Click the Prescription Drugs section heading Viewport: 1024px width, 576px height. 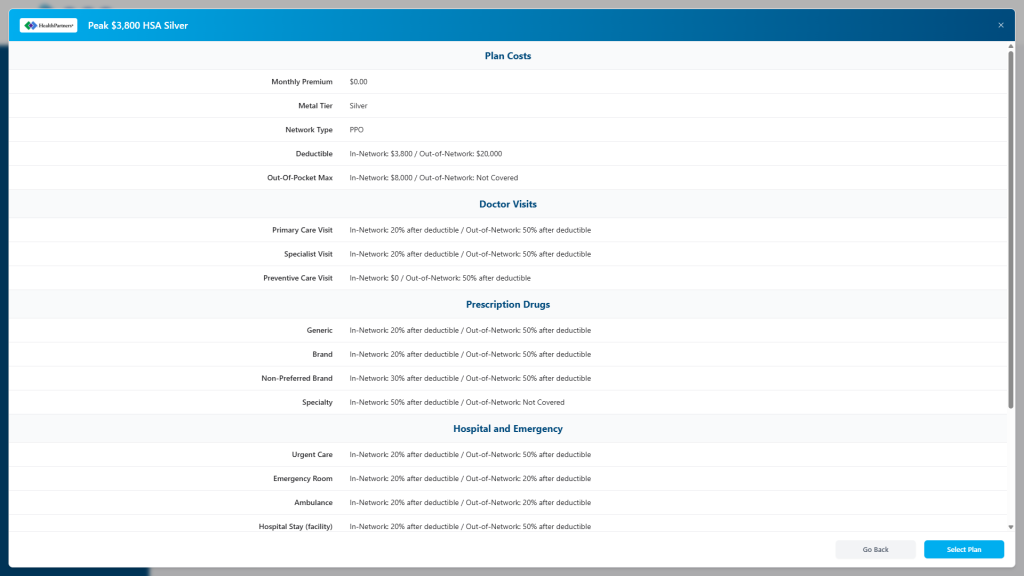[508, 304]
